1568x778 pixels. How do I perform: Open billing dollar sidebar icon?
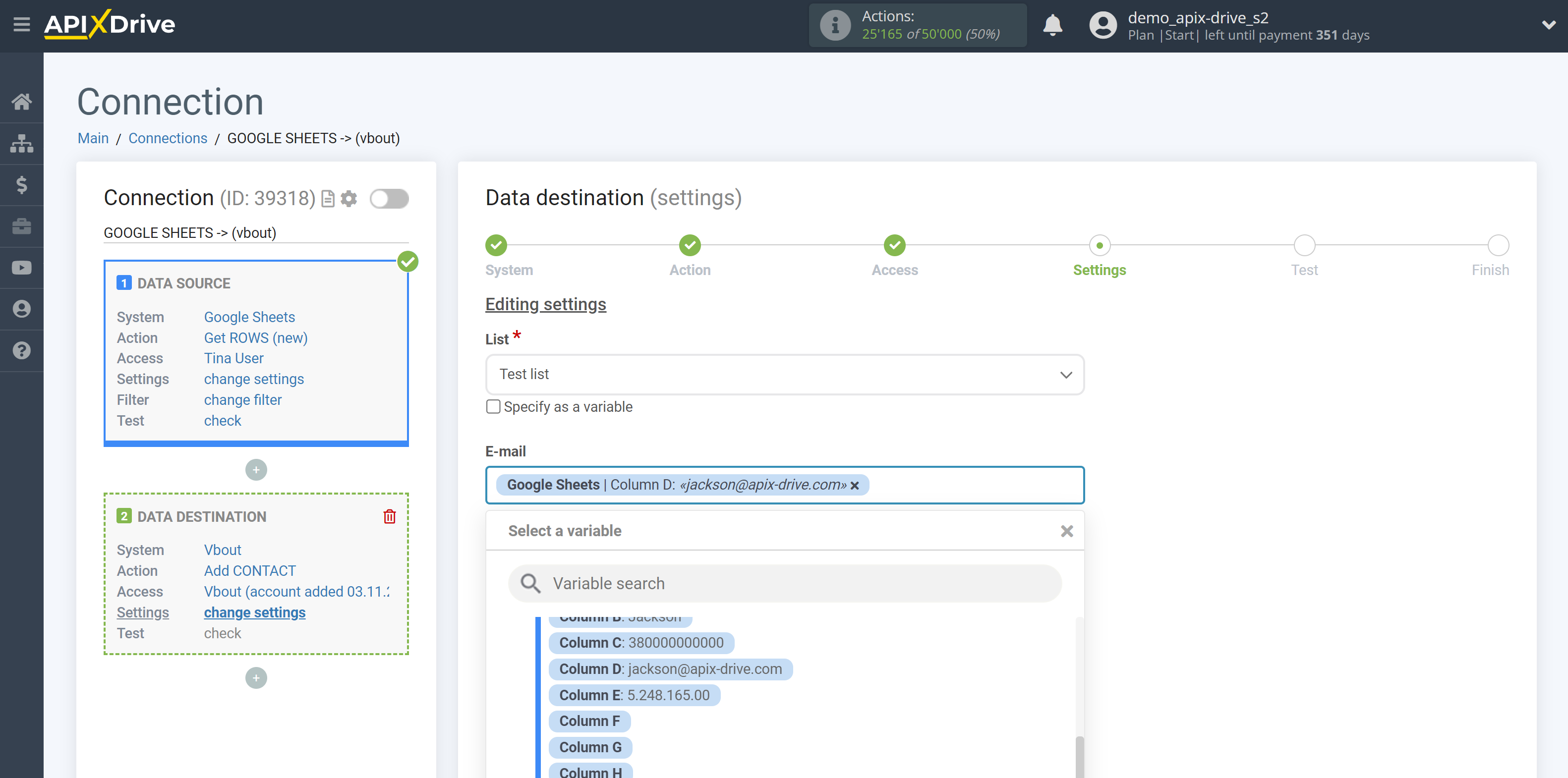[21, 185]
